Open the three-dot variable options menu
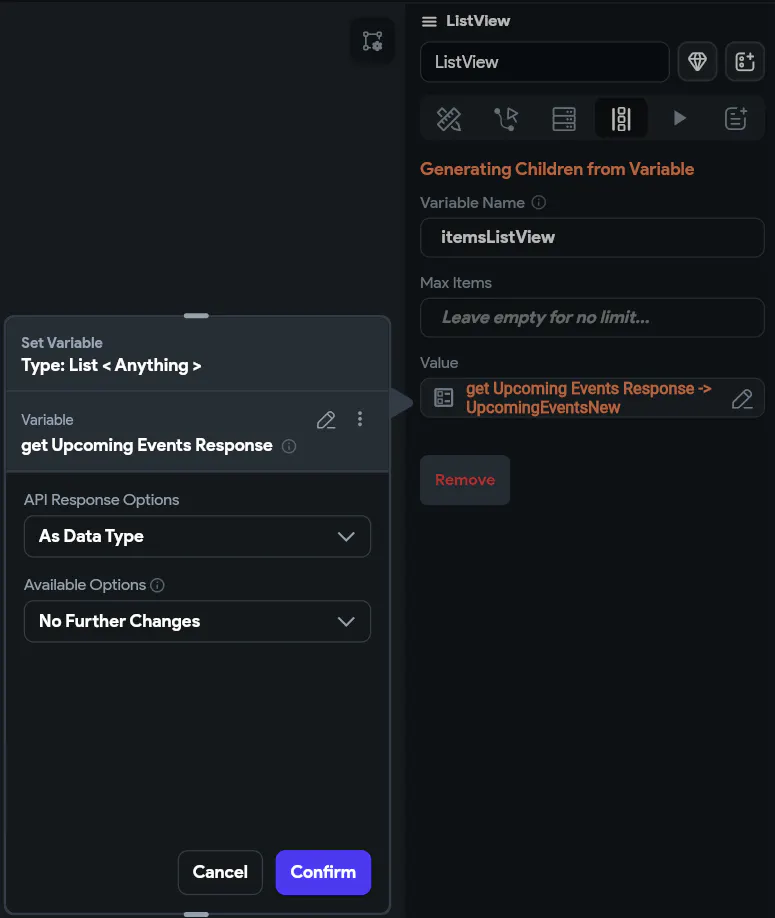The image size is (775, 918). [360, 420]
